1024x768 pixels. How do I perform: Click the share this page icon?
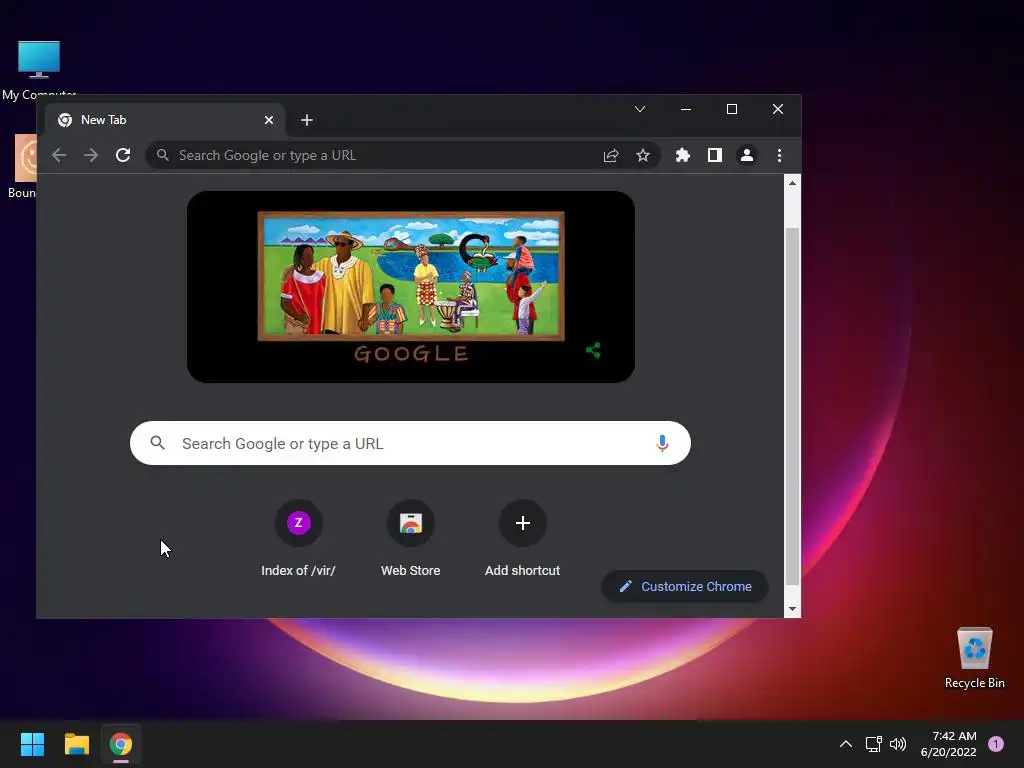[x=611, y=155]
